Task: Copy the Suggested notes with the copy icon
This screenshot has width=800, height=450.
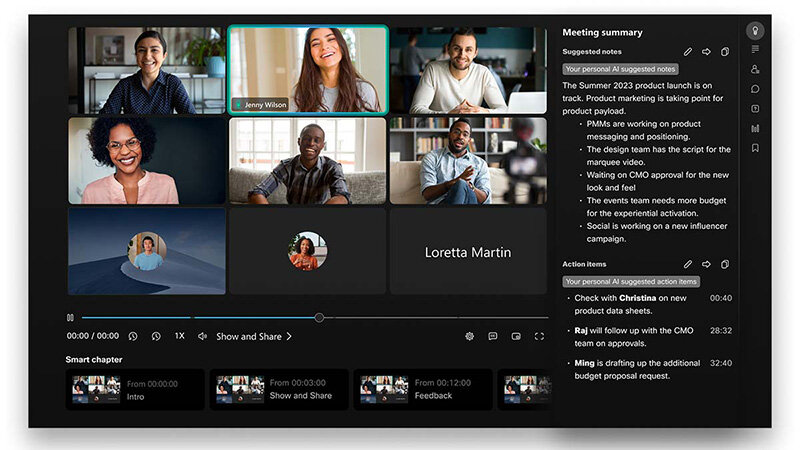Action: pos(724,52)
